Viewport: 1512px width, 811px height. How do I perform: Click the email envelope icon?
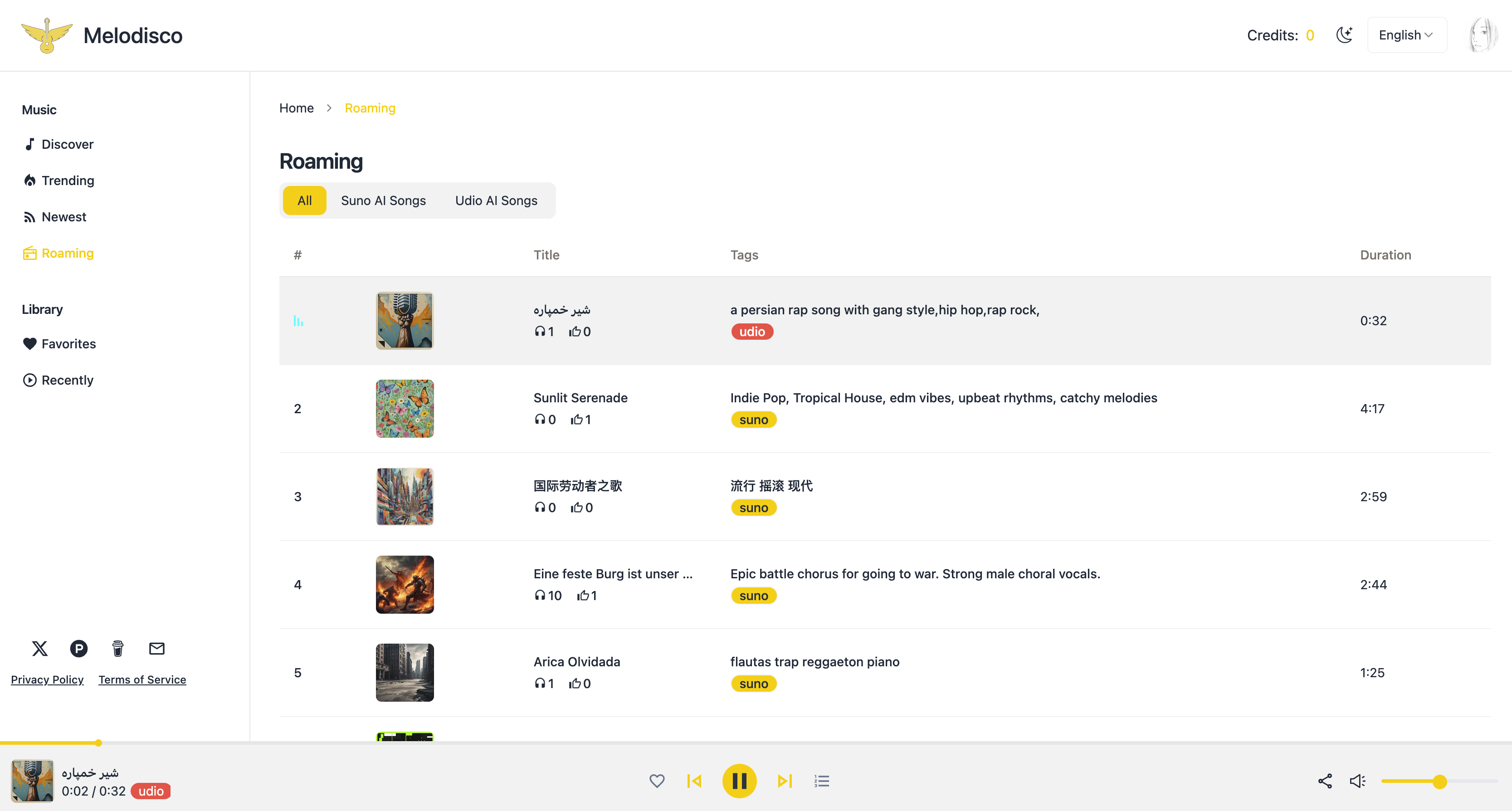tap(157, 648)
